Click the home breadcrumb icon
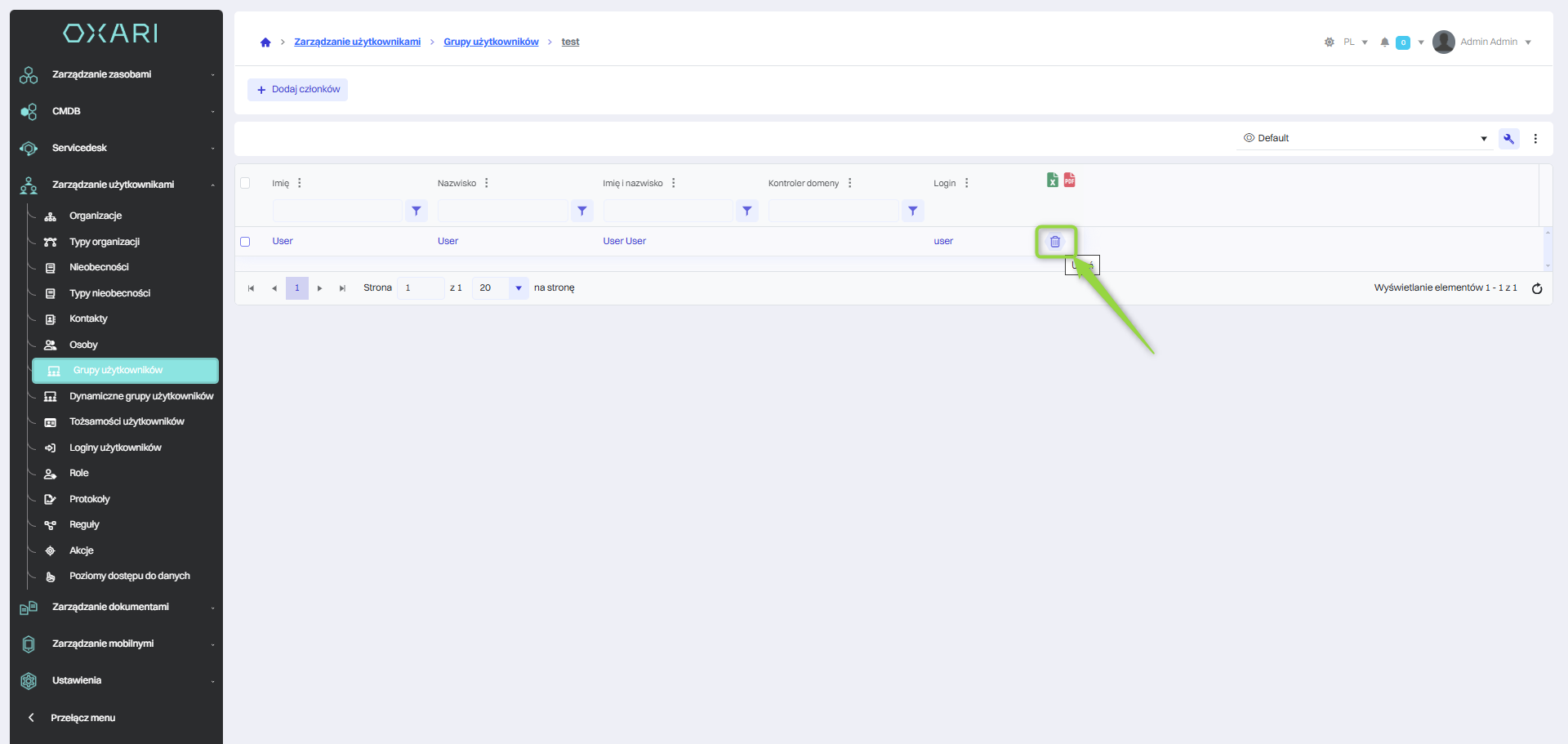 pos(265,42)
